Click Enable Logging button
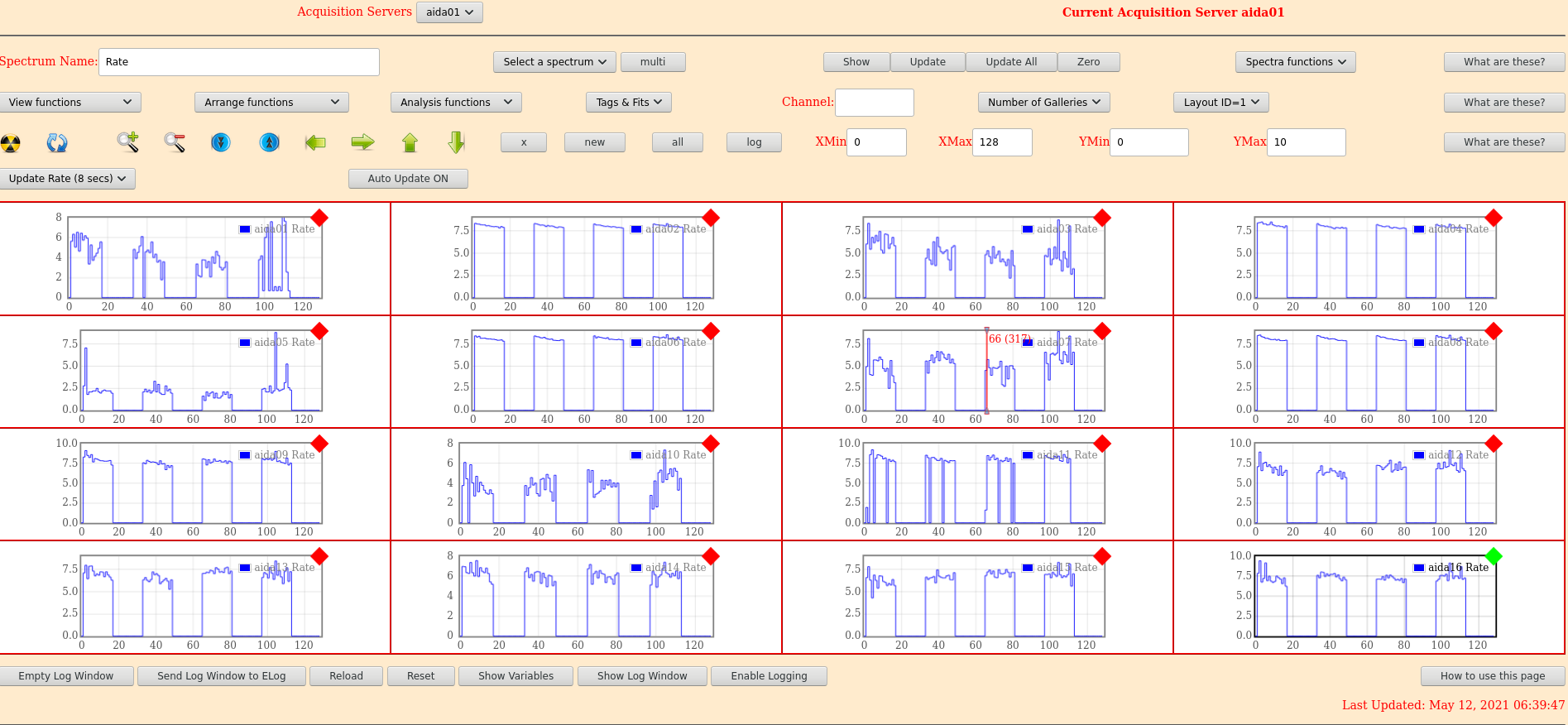1568x725 pixels. pos(769,676)
